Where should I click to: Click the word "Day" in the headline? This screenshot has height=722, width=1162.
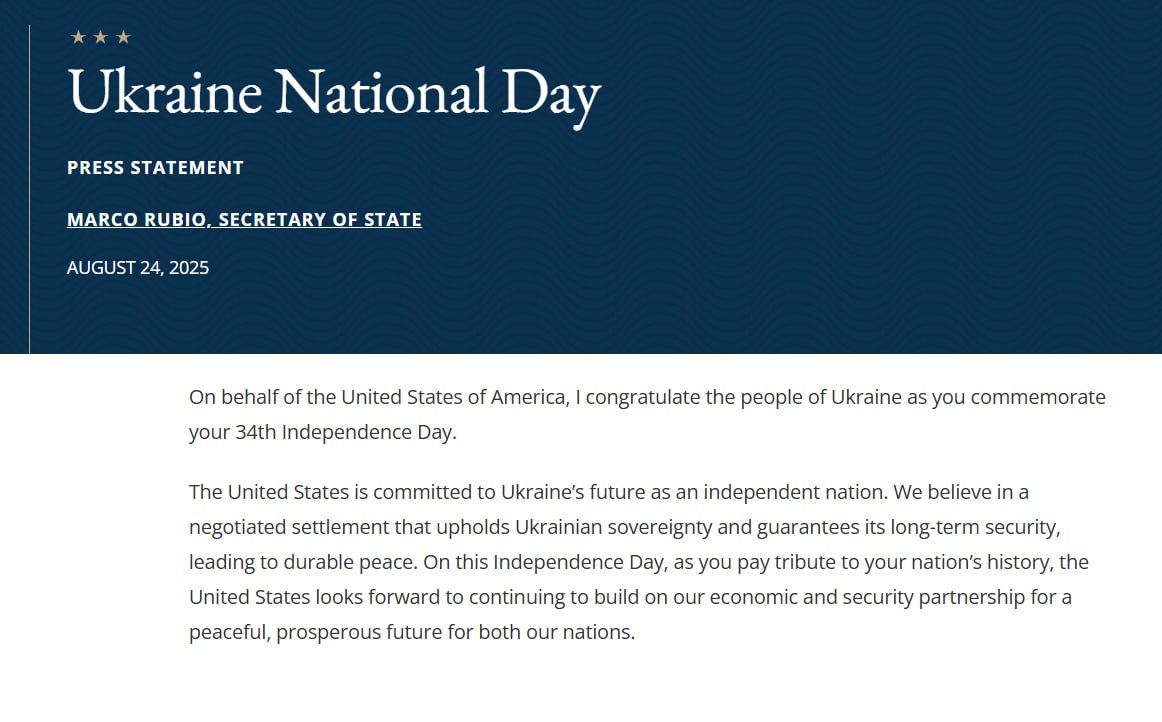(550, 92)
